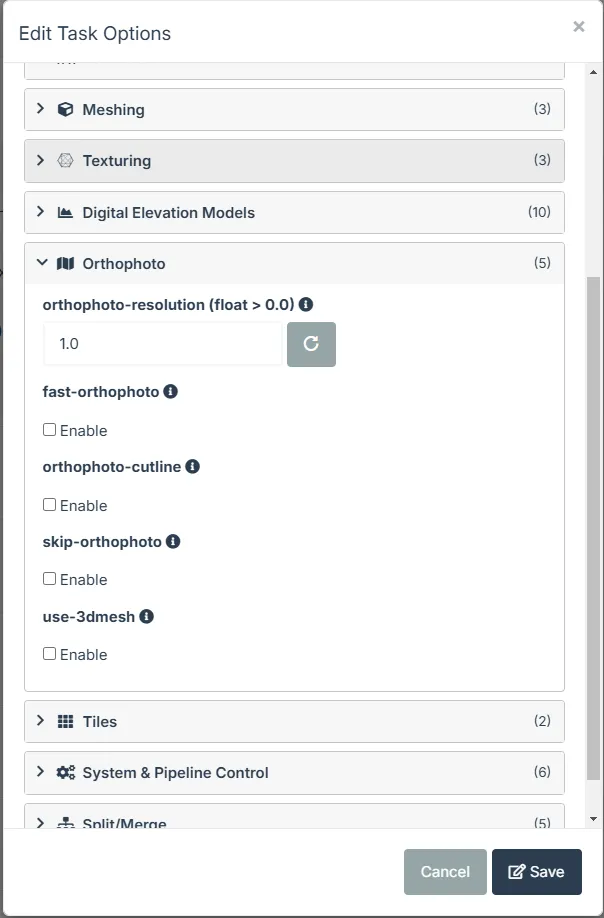Check the use-3dmesh Enable box

[x=50, y=654]
